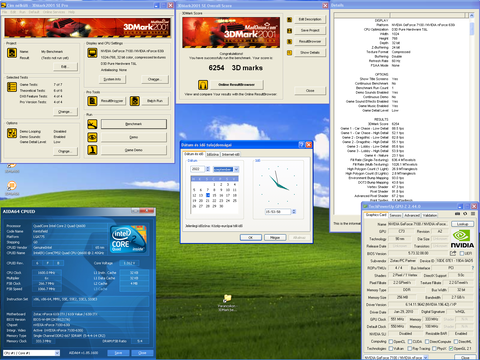
Task: Click the Benchmark button in 3DMark
Action: (134, 124)
